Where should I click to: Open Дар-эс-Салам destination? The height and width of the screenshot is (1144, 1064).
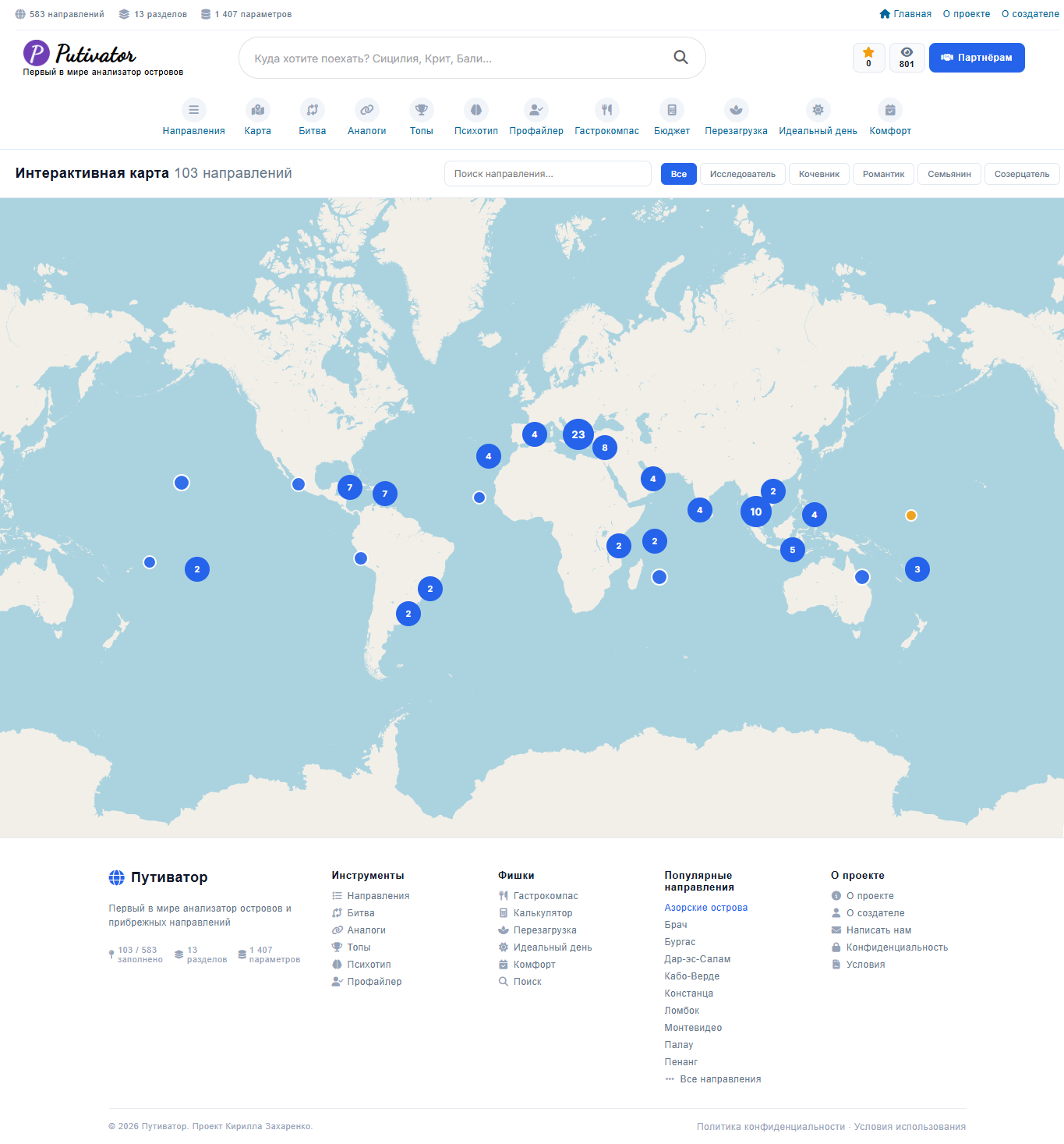[698, 959]
